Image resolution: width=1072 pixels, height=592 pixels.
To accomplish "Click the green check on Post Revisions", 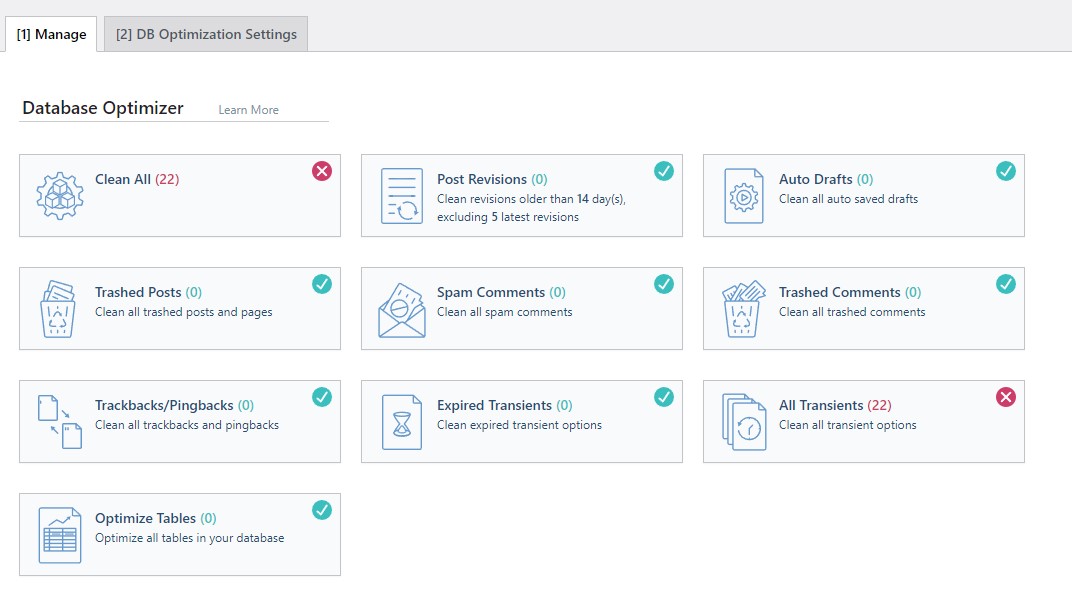I will coord(664,171).
